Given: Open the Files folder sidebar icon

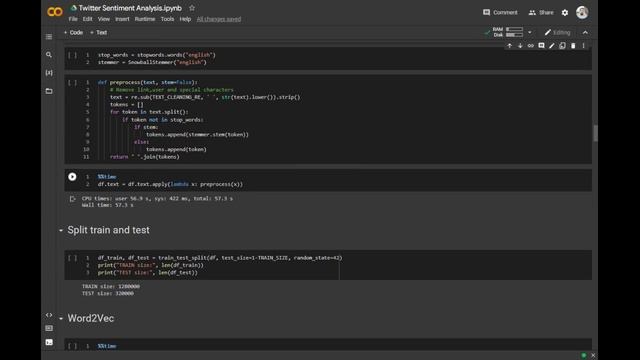Looking at the screenshot, I should [x=49, y=91].
